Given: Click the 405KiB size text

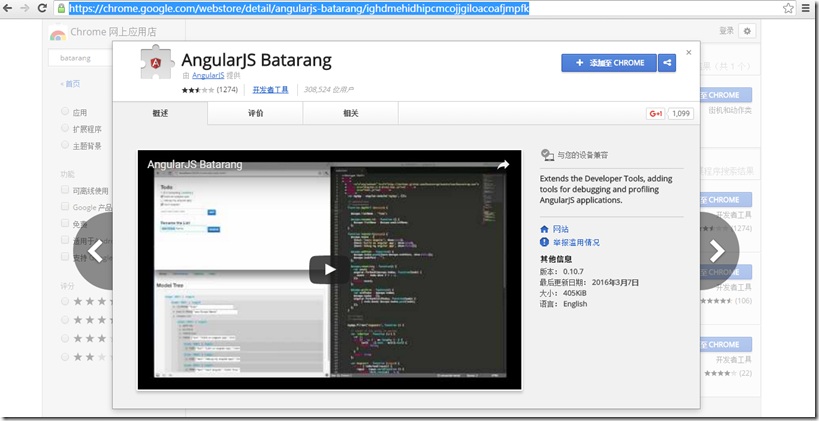Looking at the screenshot, I should (575, 293).
